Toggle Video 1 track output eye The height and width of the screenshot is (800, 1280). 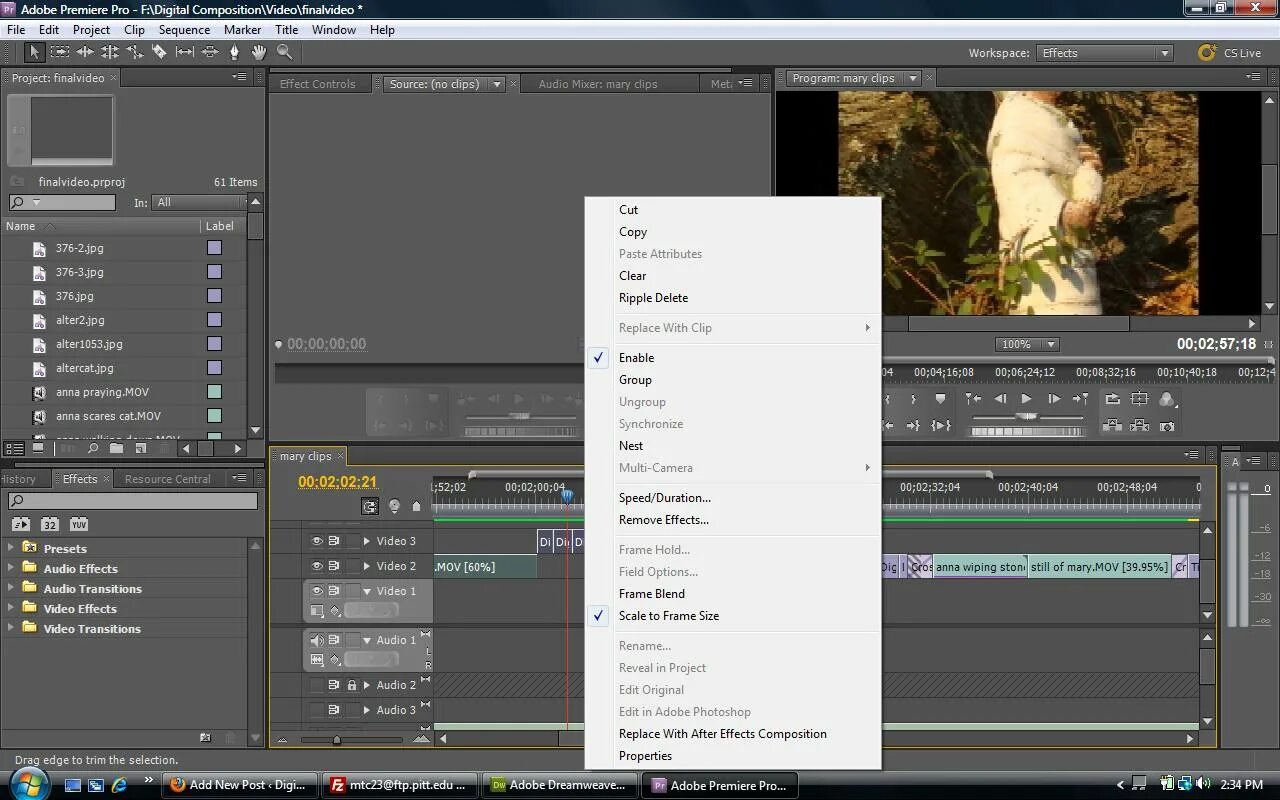coord(317,591)
